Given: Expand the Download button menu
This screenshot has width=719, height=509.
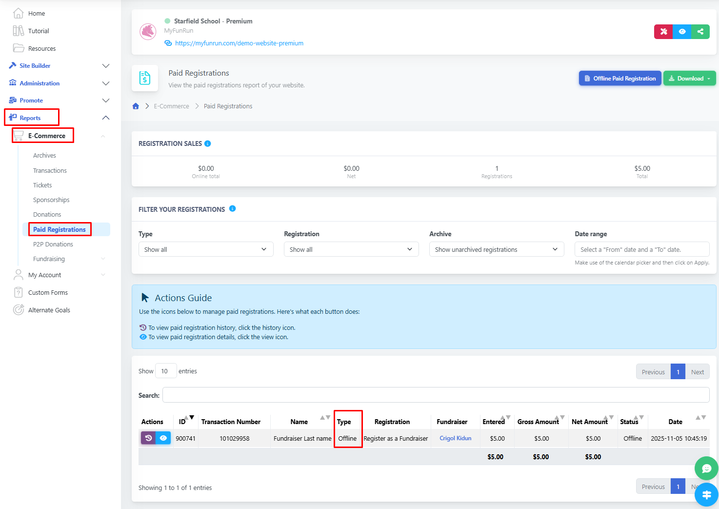Looking at the screenshot, I should point(689,78).
